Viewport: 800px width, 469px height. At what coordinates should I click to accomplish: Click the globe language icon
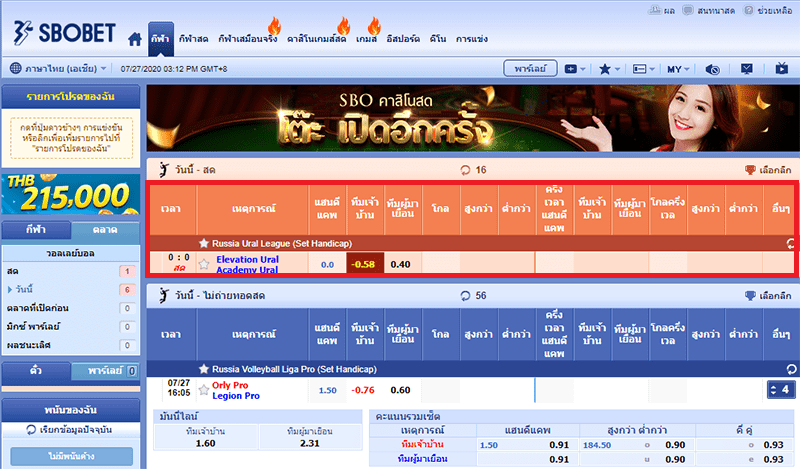16,68
